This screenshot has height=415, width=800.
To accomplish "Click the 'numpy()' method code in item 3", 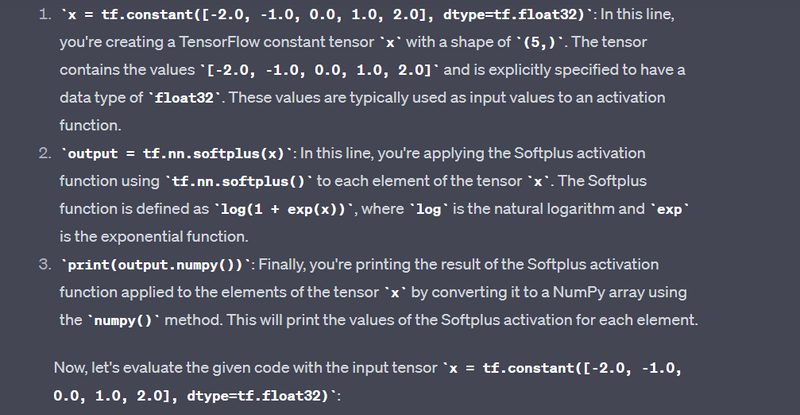I will [121, 320].
